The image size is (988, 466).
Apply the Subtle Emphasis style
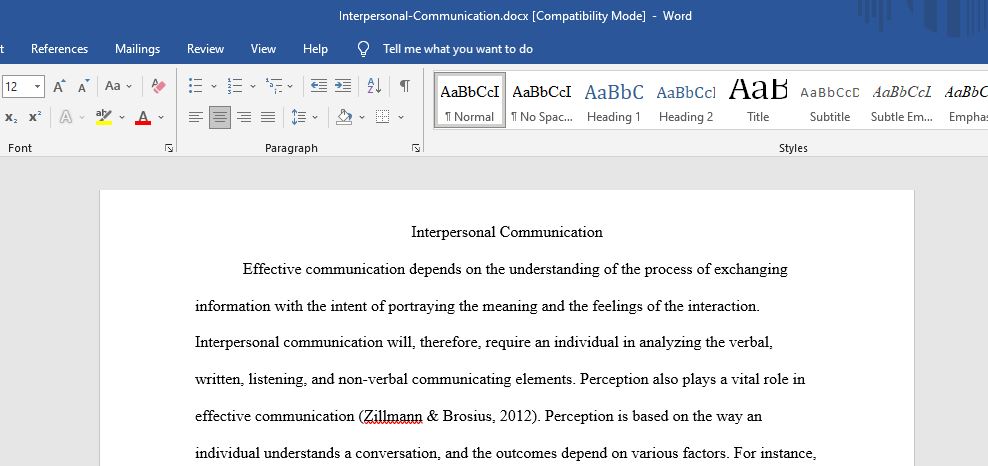[x=902, y=101]
